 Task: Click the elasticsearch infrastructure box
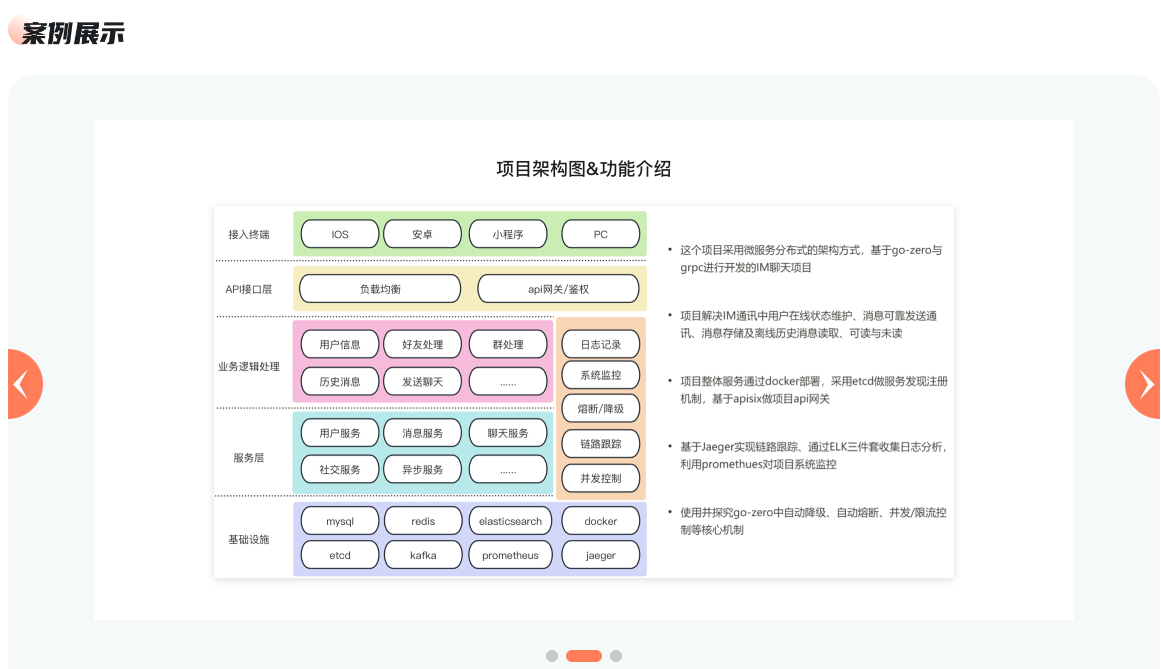coord(510,521)
